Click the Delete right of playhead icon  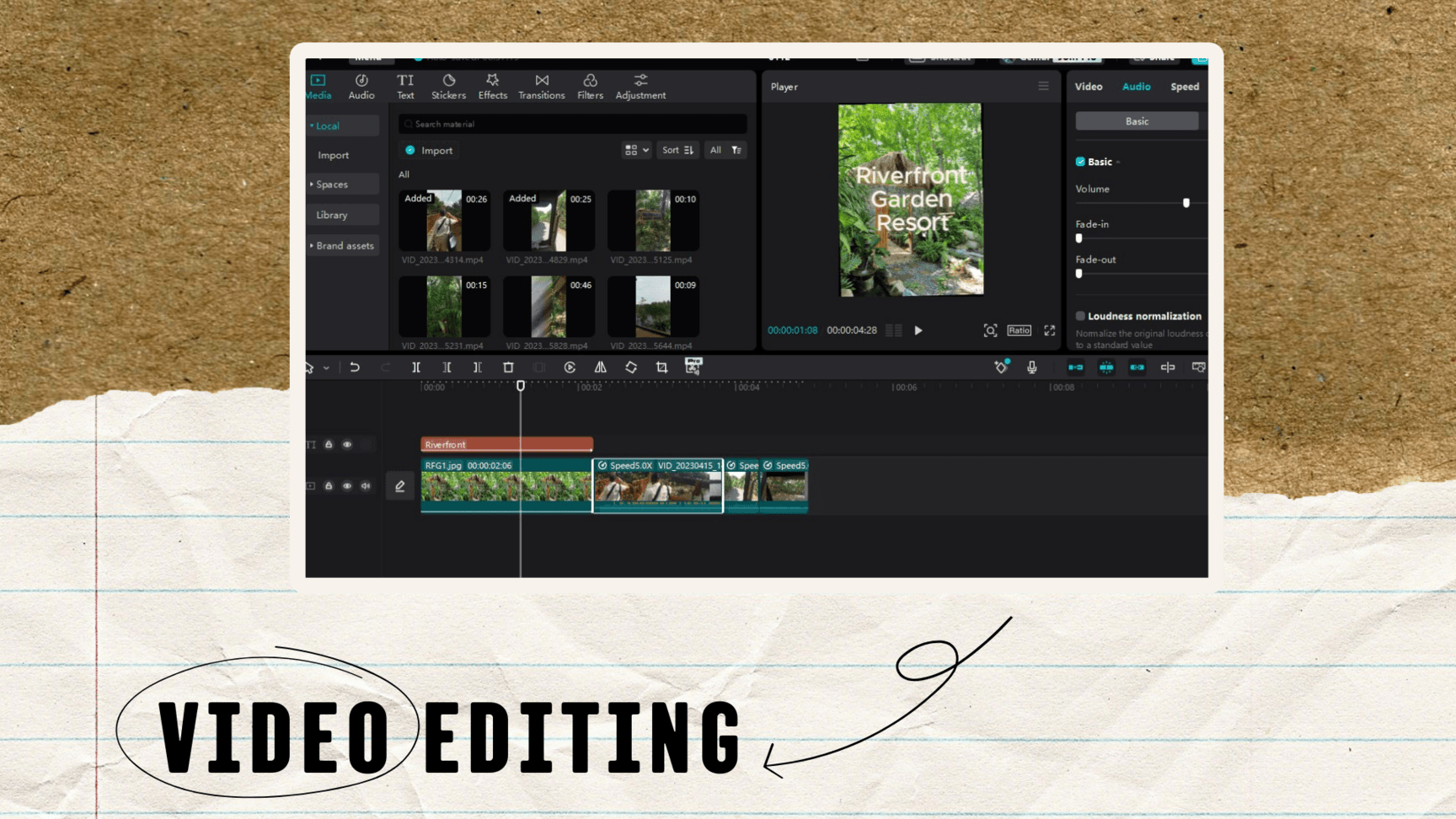pyautogui.click(x=478, y=367)
